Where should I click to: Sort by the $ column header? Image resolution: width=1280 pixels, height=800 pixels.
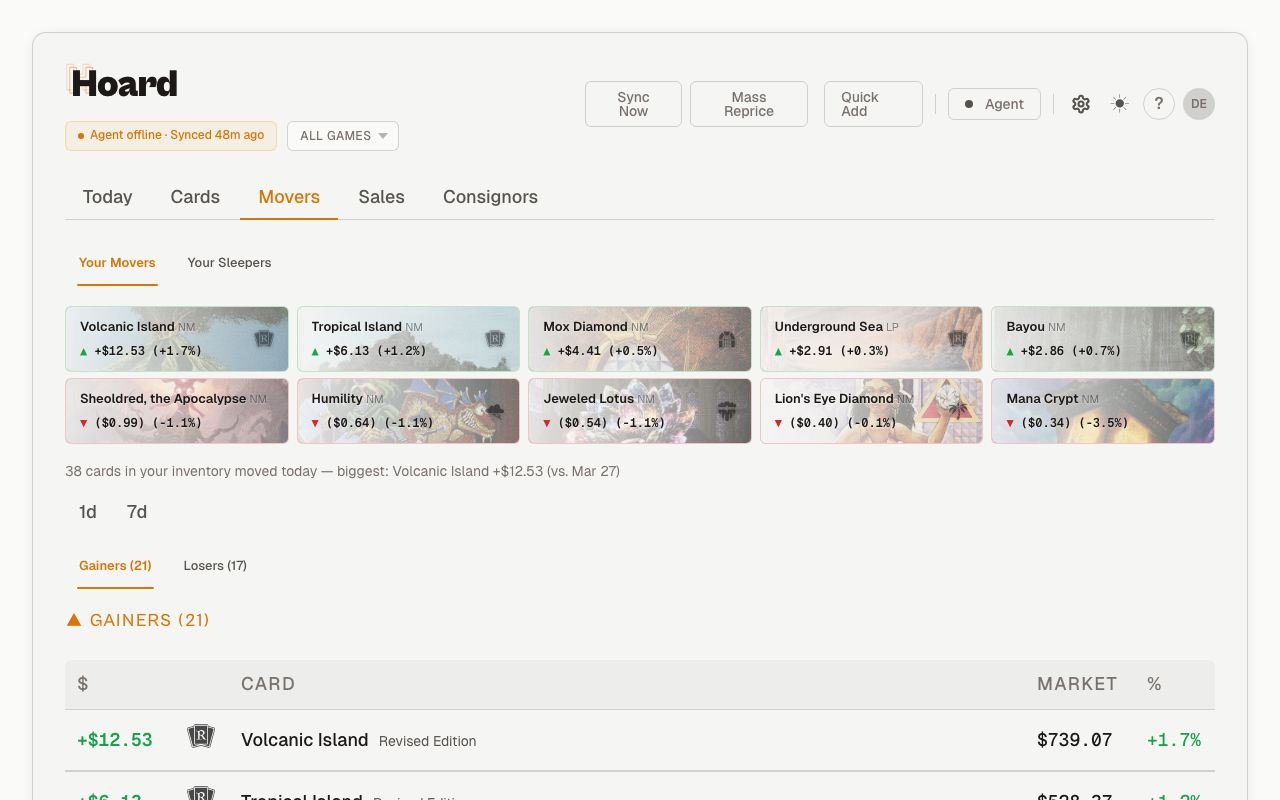click(83, 684)
